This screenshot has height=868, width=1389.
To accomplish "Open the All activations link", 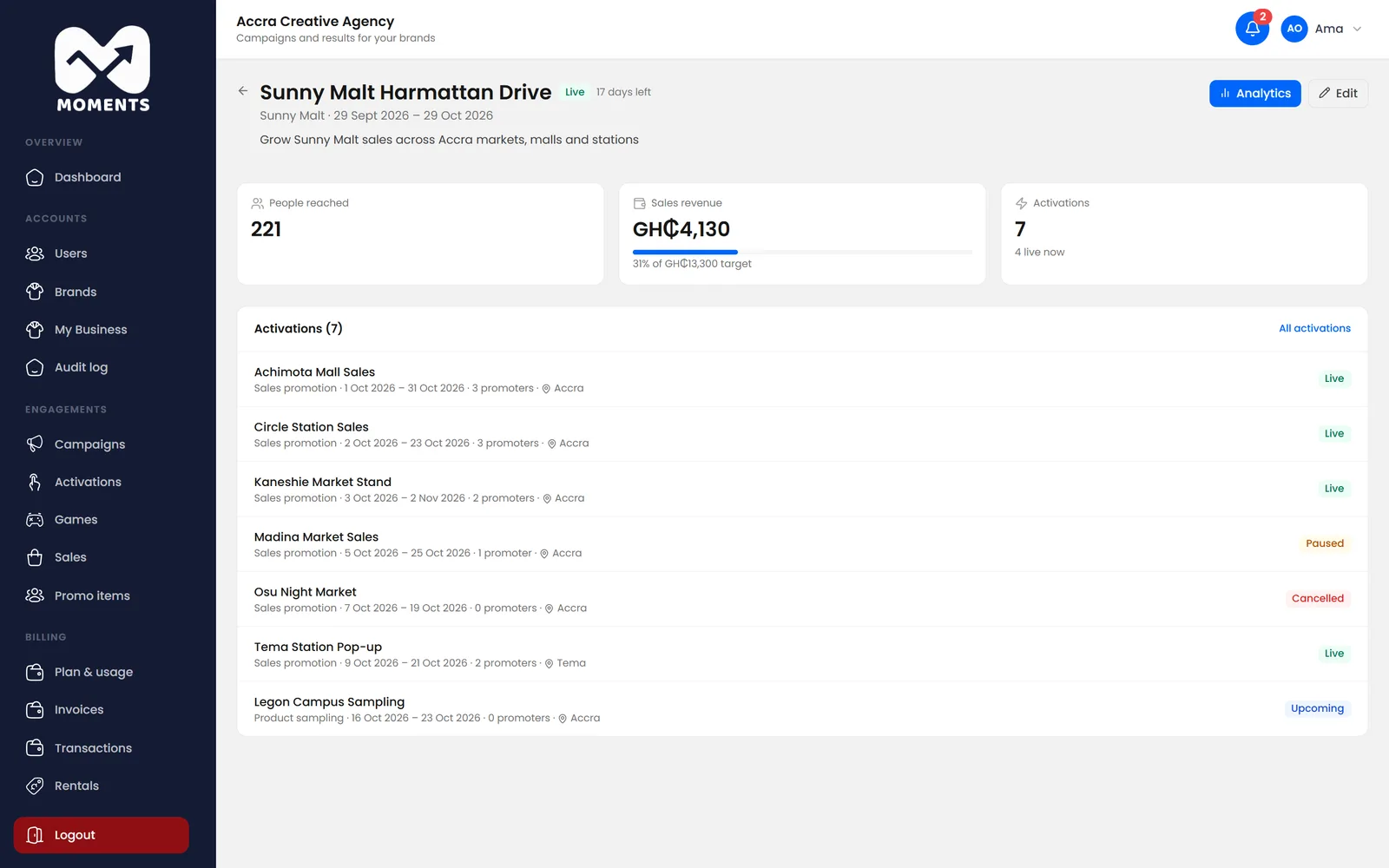I will click(1314, 328).
